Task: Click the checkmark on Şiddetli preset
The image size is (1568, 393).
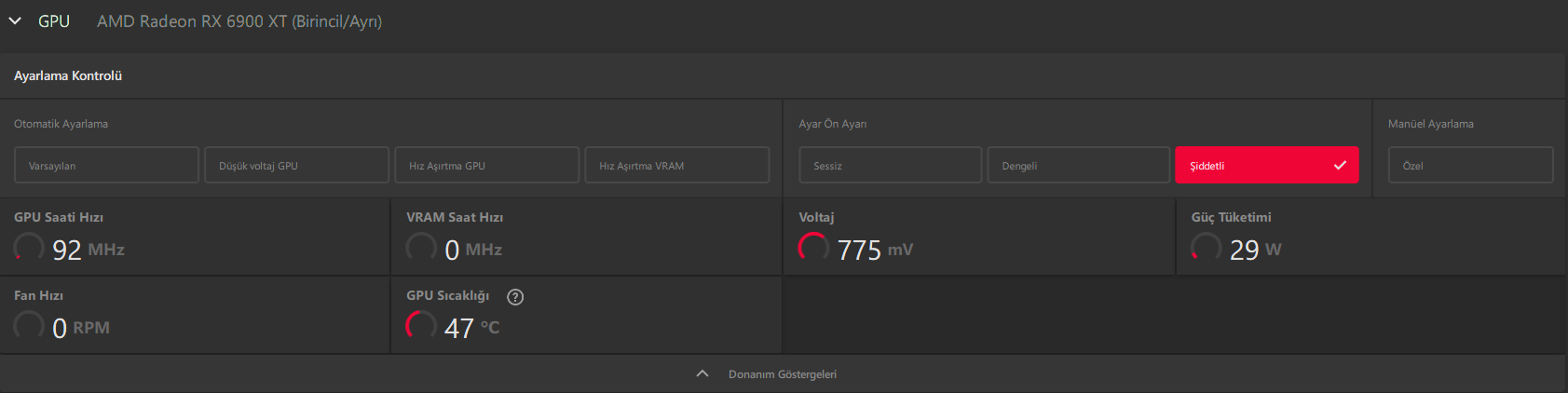Action: pos(1340,165)
